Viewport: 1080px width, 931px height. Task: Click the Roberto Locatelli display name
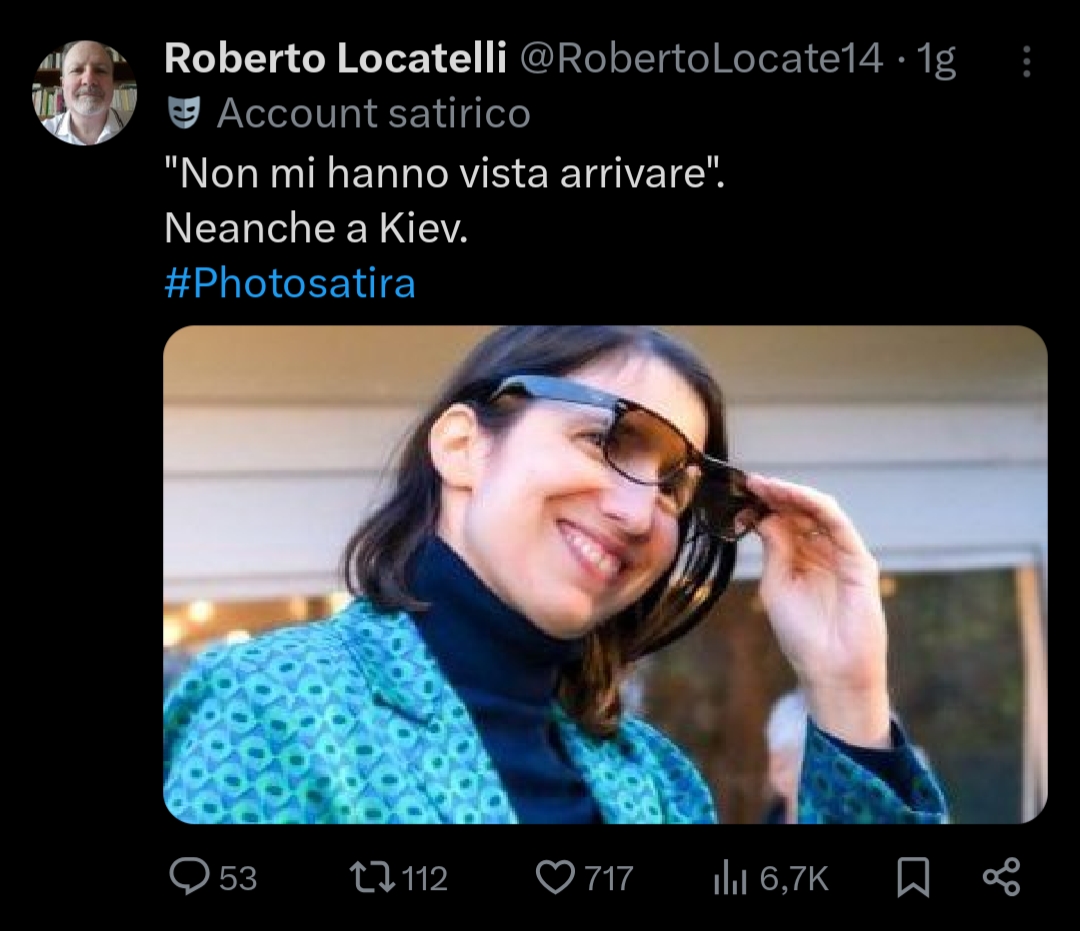click(334, 61)
